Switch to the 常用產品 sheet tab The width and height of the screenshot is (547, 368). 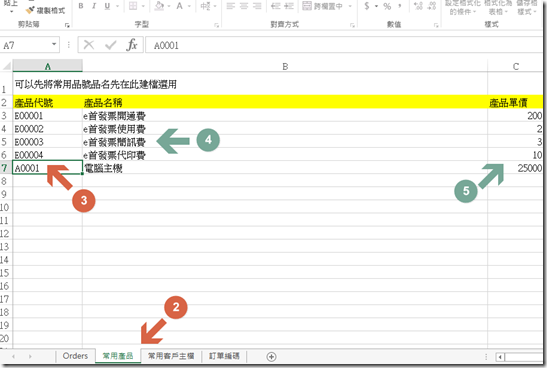click(118, 356)
